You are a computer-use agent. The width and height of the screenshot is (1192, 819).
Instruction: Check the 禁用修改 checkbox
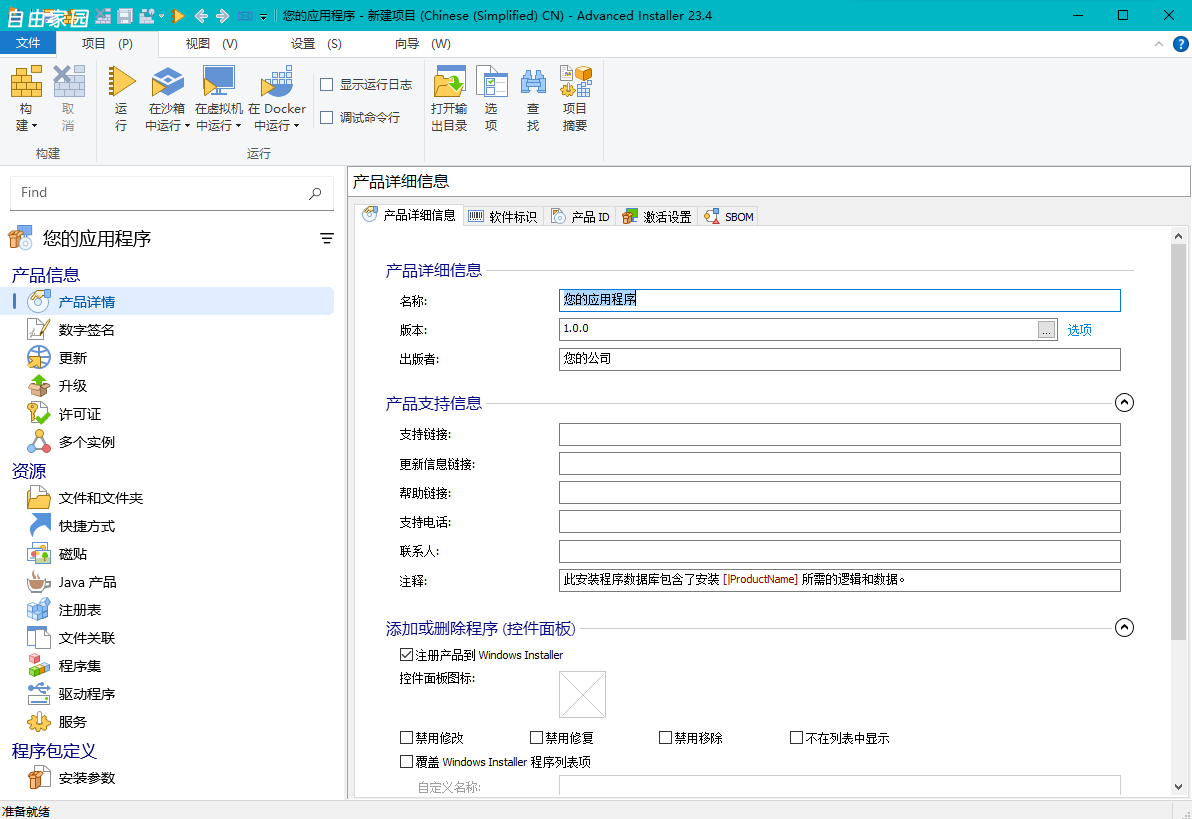(x=407, y=737)
